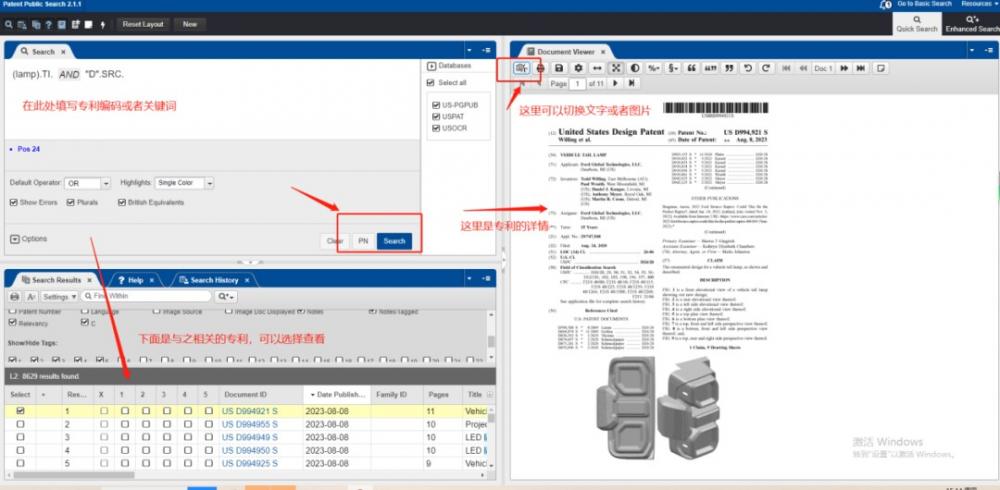Expand the Options section

pos(29,239)
